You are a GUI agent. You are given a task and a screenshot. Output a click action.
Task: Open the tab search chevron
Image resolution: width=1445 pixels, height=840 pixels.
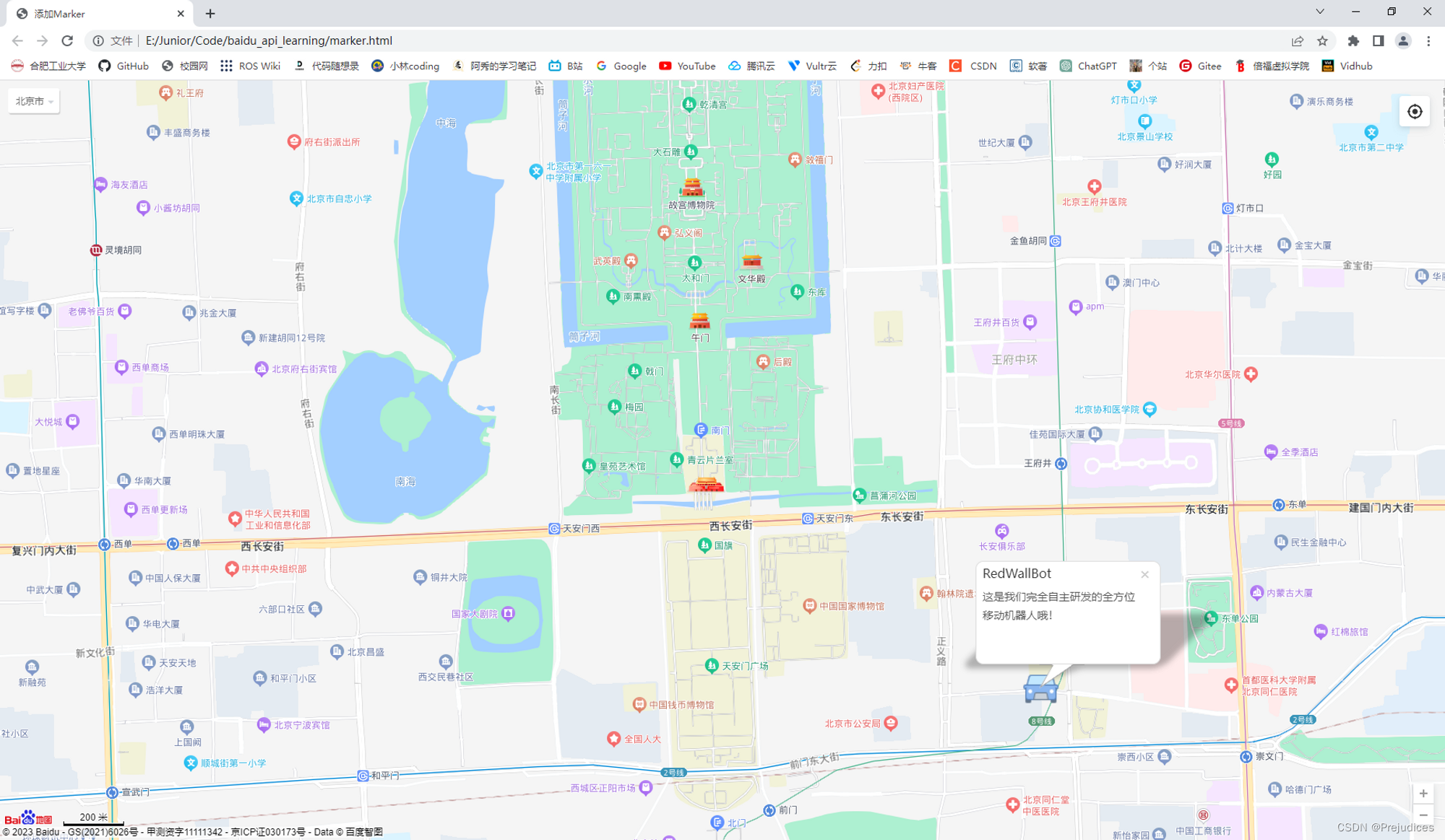(x=1319, y=12)
